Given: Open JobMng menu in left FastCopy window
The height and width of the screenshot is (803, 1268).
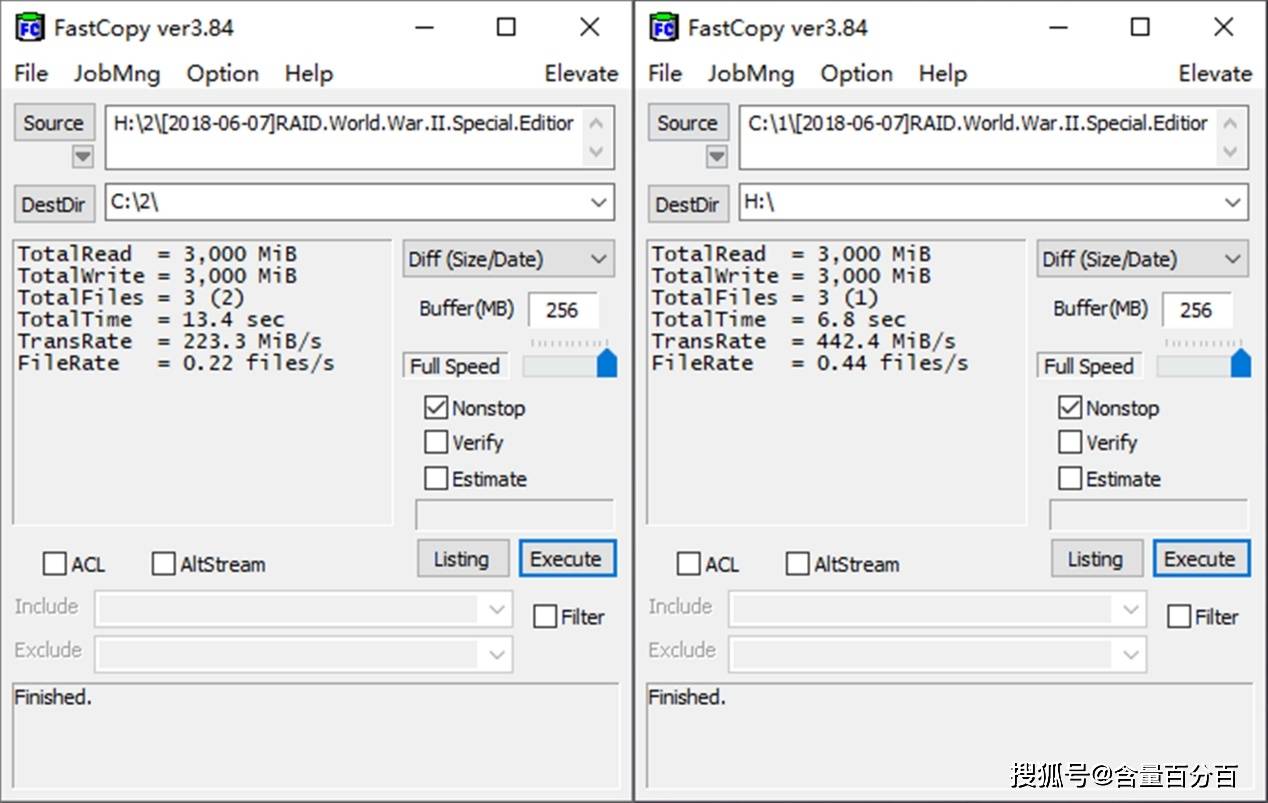Looking at the screenshot, I should pos(116,73).
